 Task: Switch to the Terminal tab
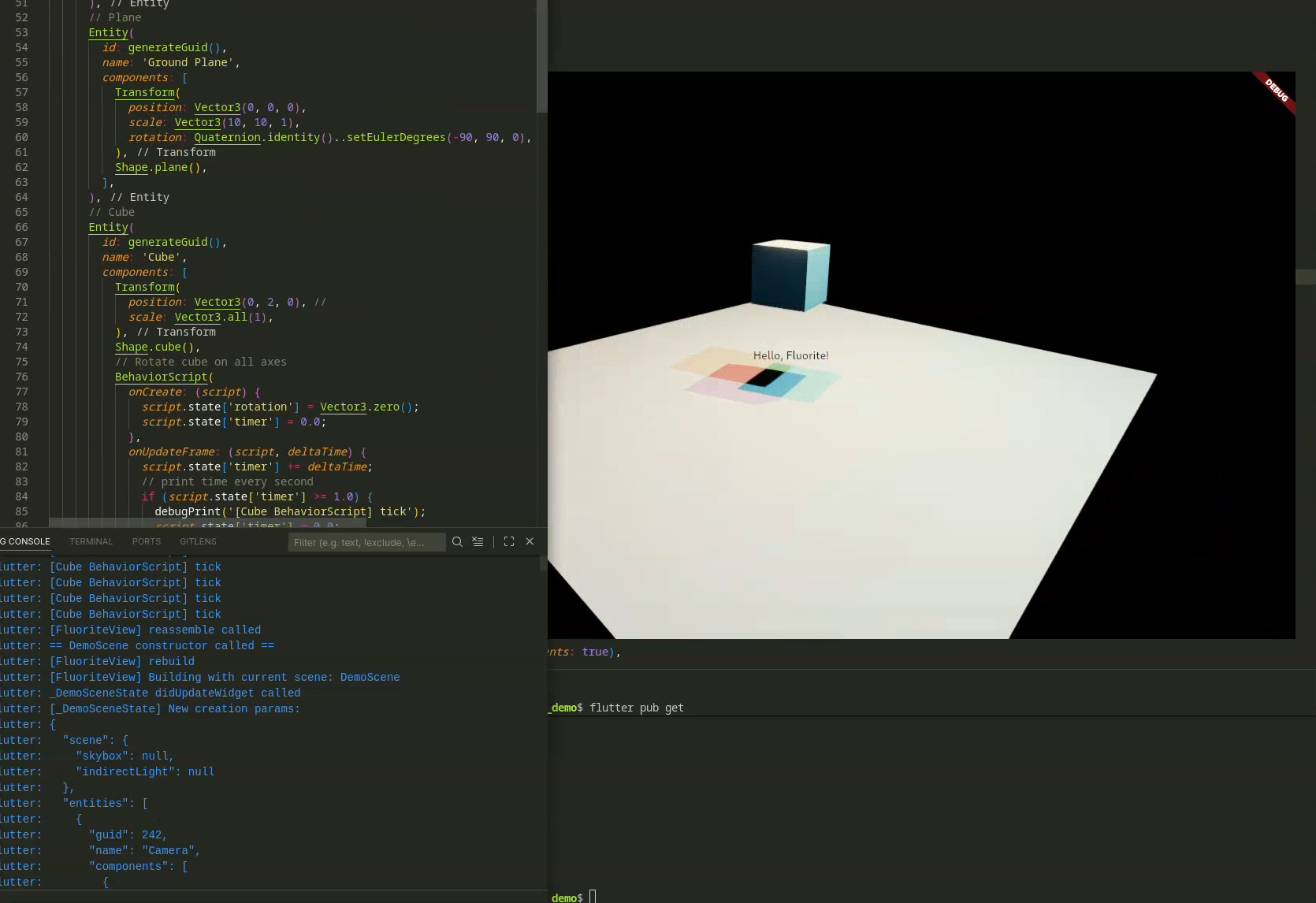point(91,541)
